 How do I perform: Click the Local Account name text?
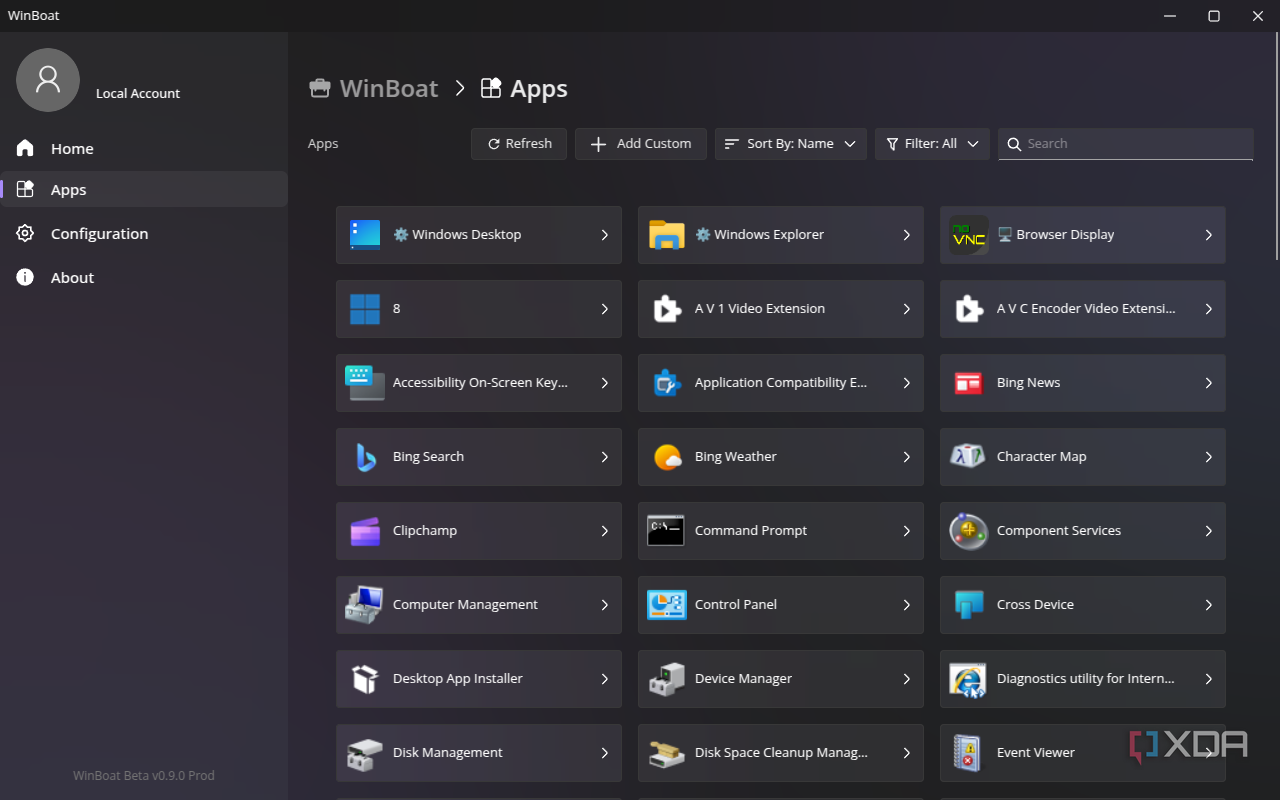pos(138,93)
